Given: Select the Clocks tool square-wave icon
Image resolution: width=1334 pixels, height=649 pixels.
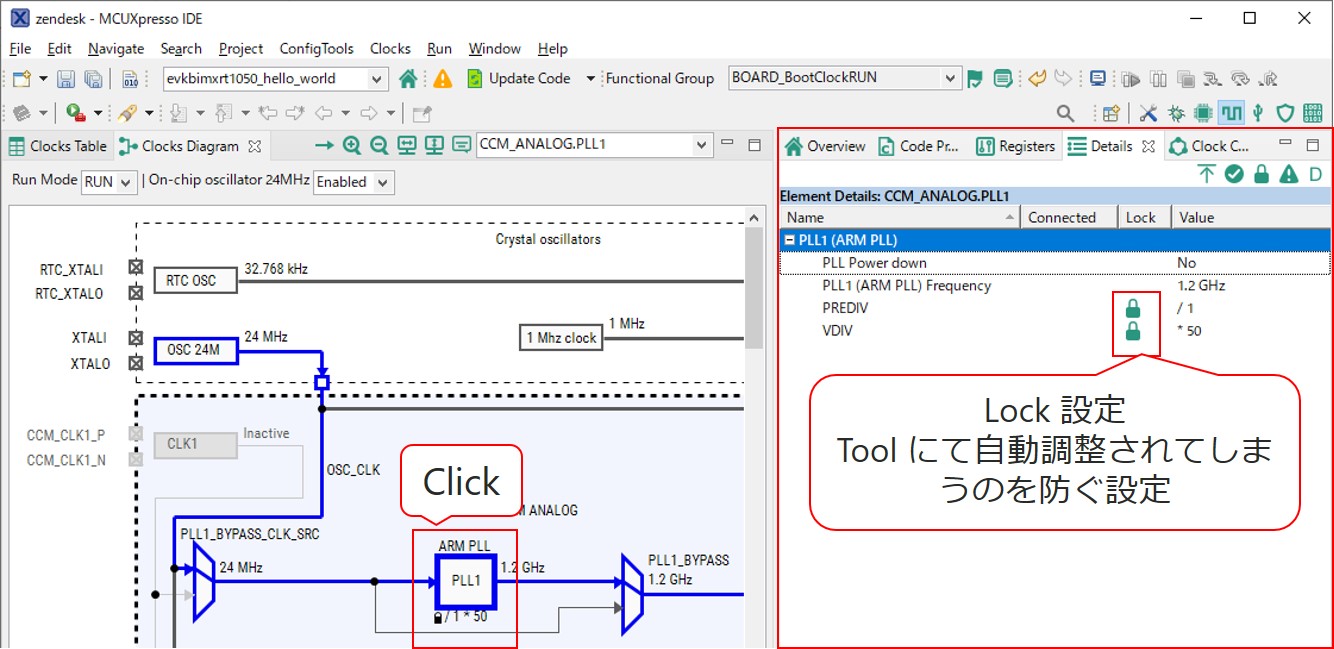Looking at the screenshot, I should 1231,113.
